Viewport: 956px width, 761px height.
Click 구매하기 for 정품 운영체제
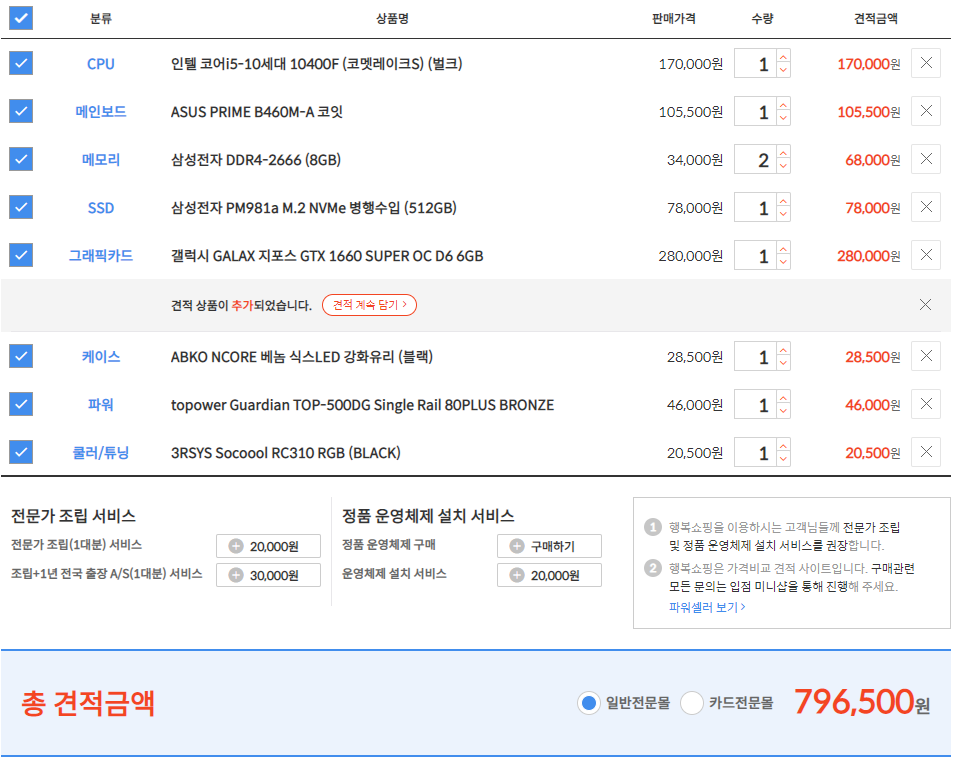(549, 546)
